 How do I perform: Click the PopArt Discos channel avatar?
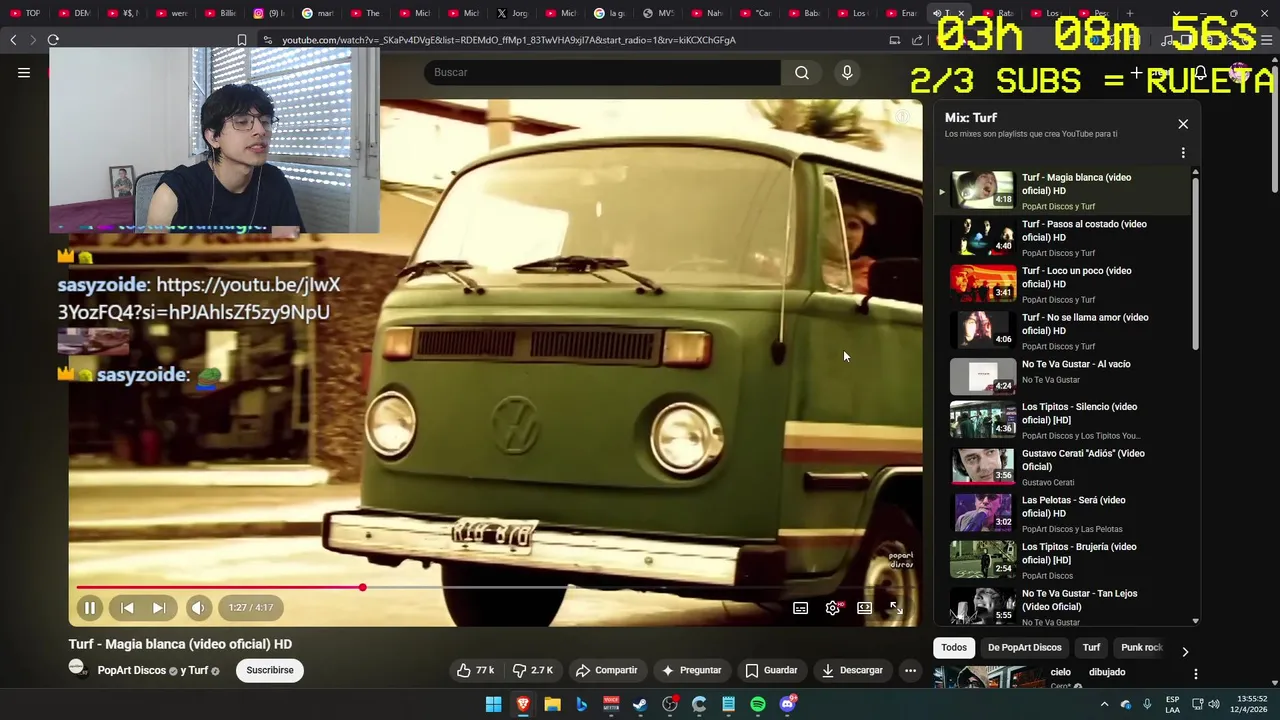[x=78, y=669]
